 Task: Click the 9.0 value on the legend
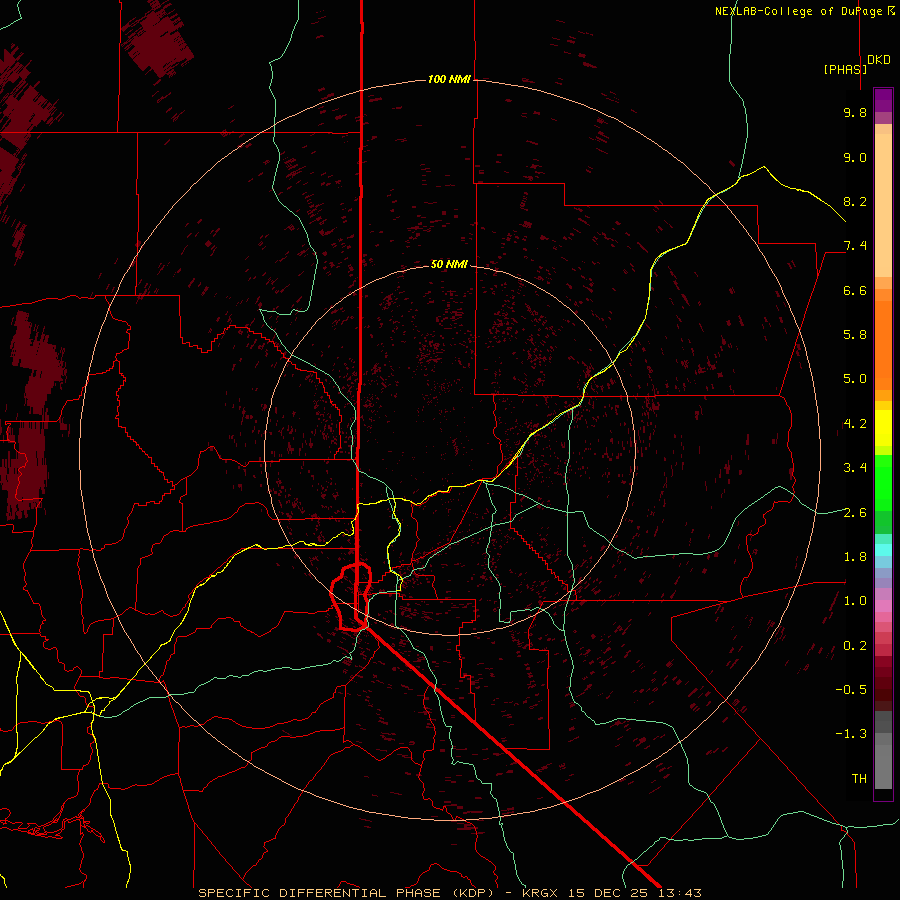pyautogui.click(x=855, y=157)
